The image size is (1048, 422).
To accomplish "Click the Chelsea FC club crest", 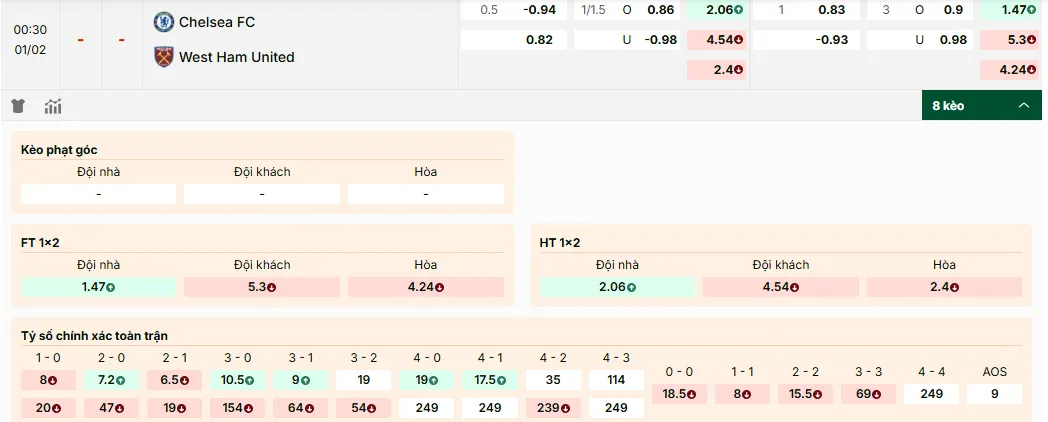I will coord(163,21).
